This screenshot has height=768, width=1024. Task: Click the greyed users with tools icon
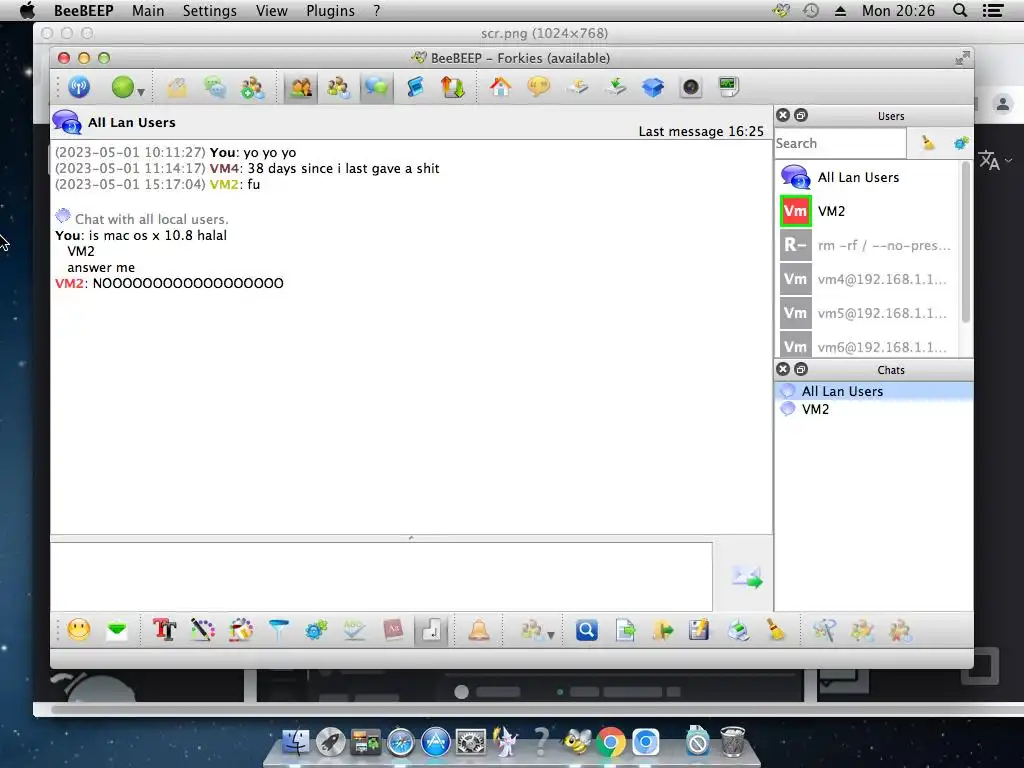[x=863, y=630]
